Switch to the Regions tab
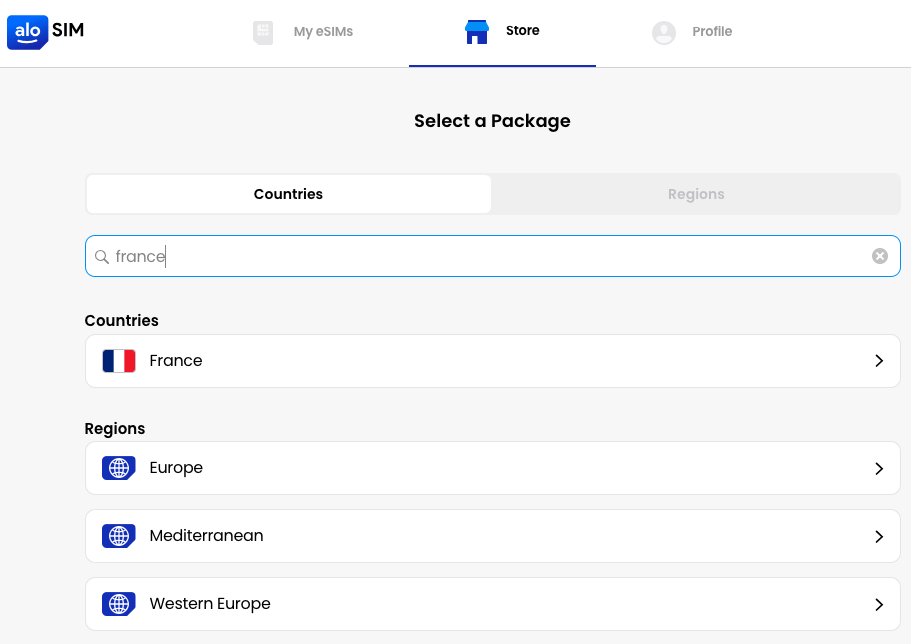Viewport: 911px width, 644px height. (696, 194)
